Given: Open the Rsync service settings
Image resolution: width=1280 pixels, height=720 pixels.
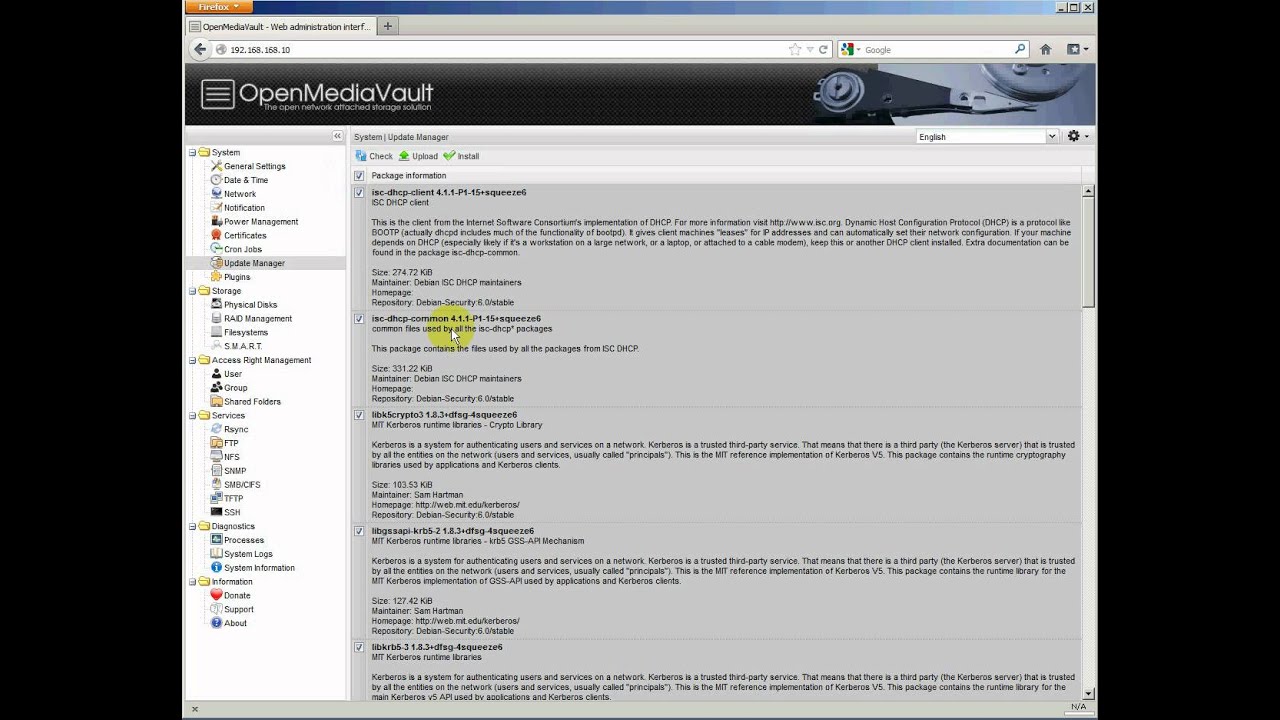Looking at the screenshot, I should click(235, 429).
